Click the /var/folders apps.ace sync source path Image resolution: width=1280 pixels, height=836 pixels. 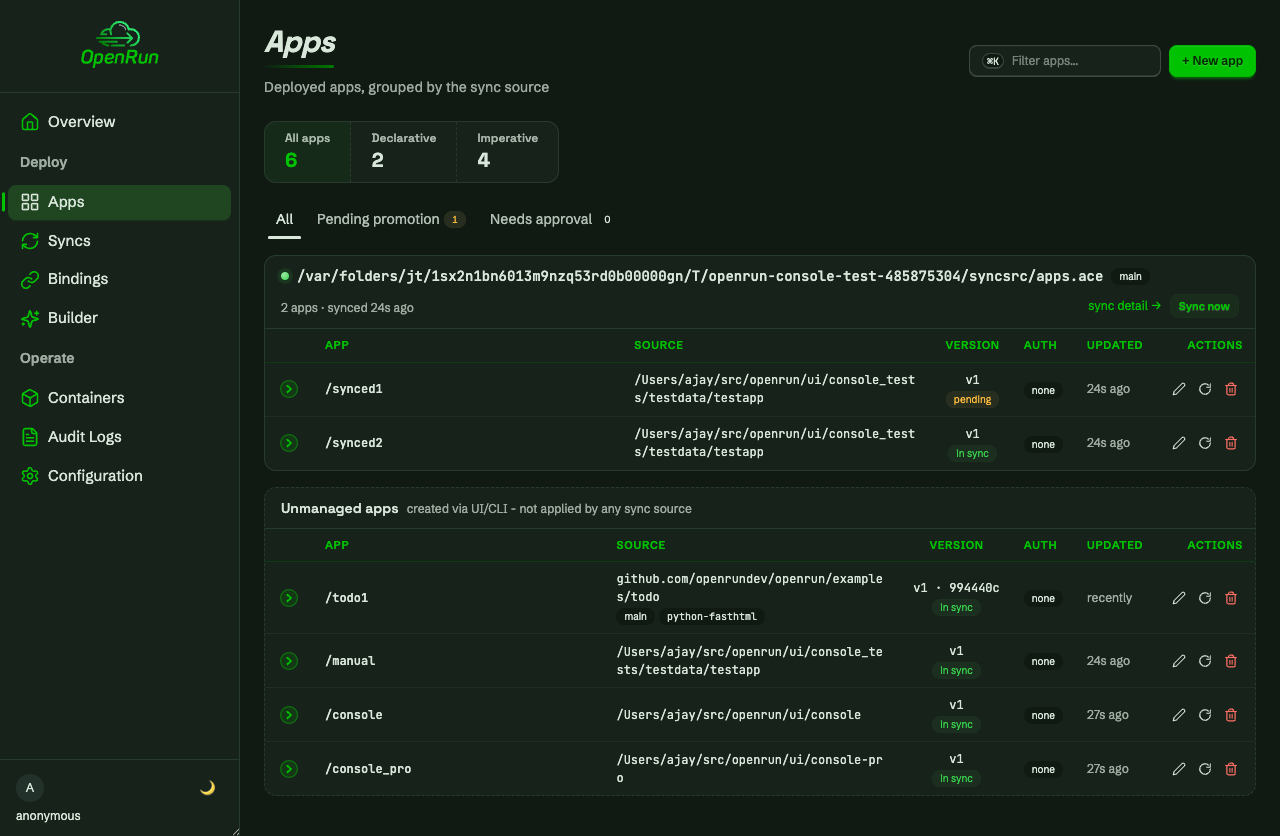(700, 276)
